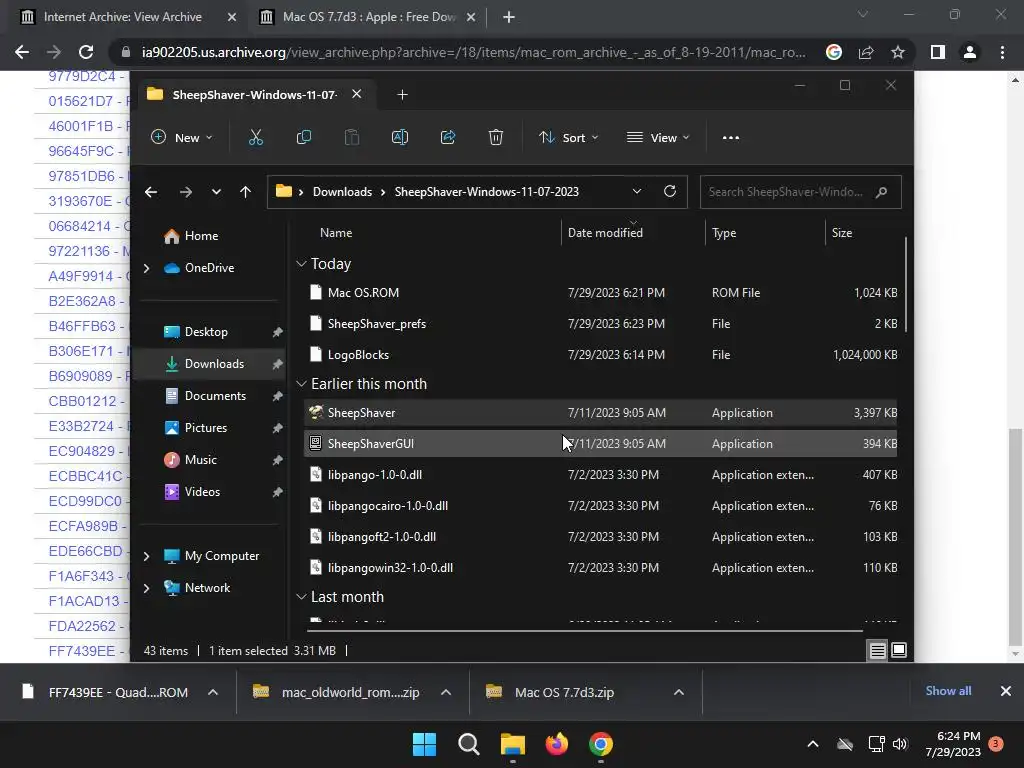Image resolution: width=1024 pixels, height=768 pixels.
Task: Close the Chrome downloads bar
Action: pyautogui.click(x=1006, y=691)
